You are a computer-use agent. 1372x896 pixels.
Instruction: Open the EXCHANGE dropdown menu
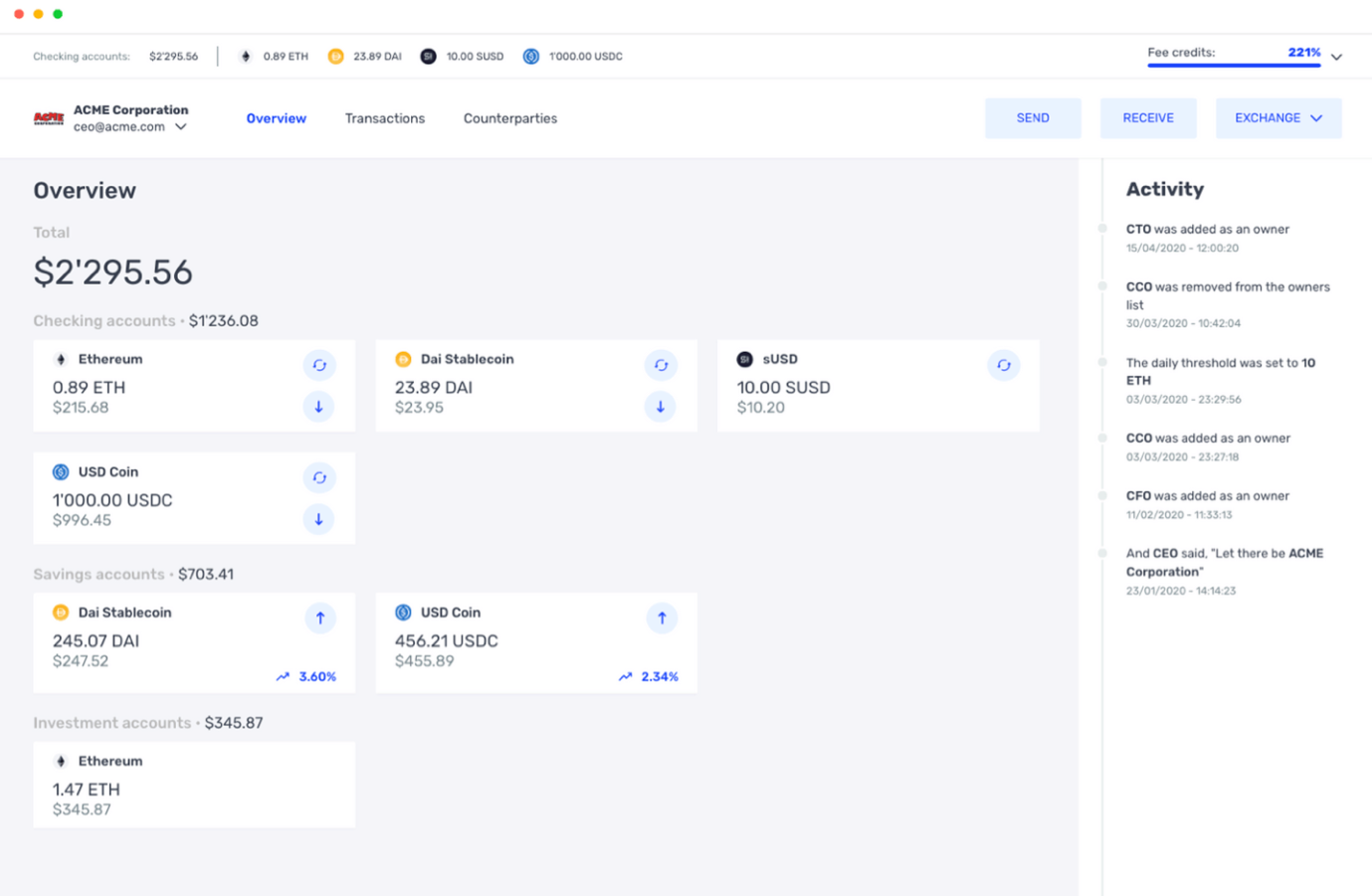point(1277,118)
